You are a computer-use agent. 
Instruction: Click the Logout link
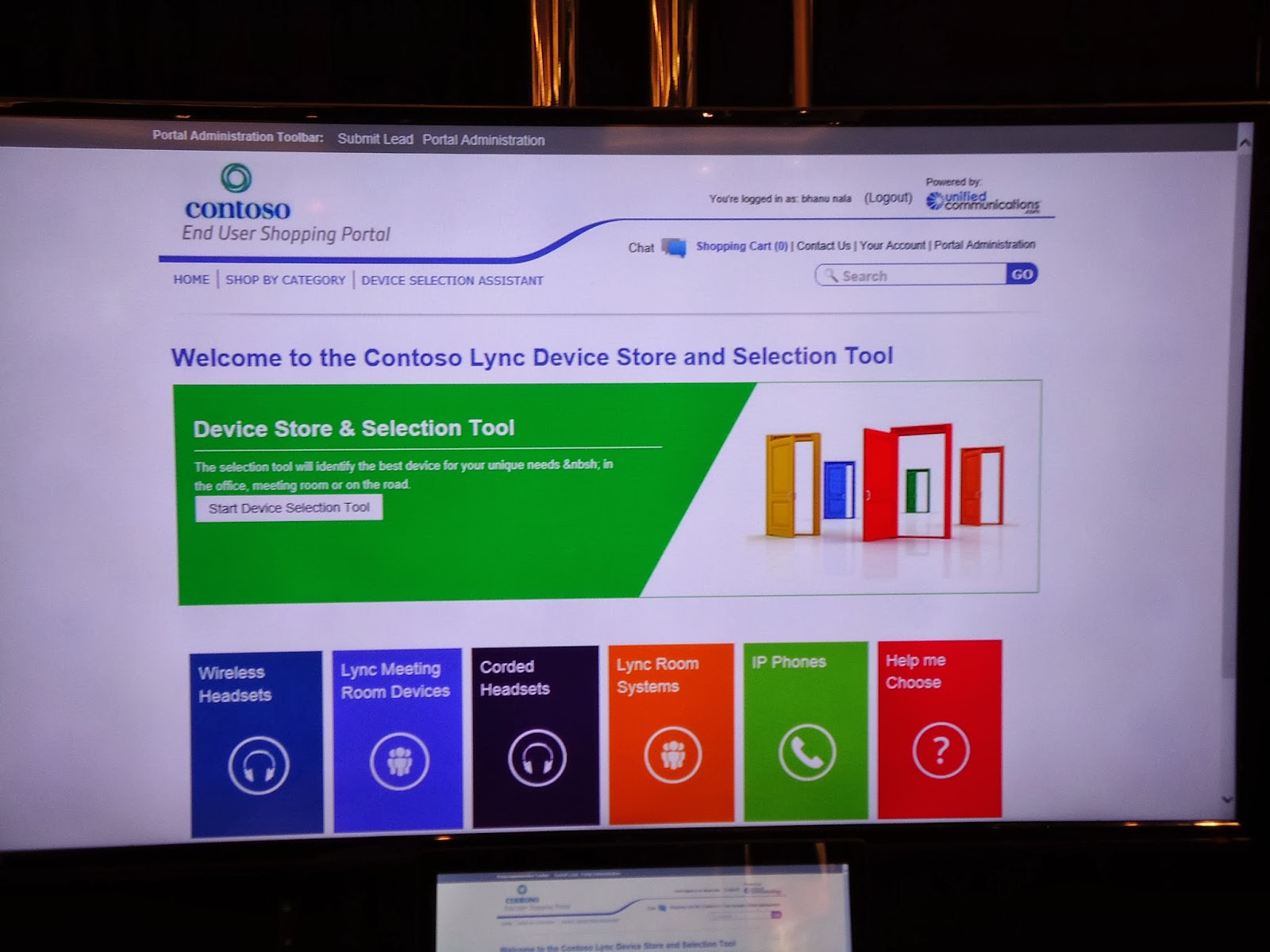[888, 198]
